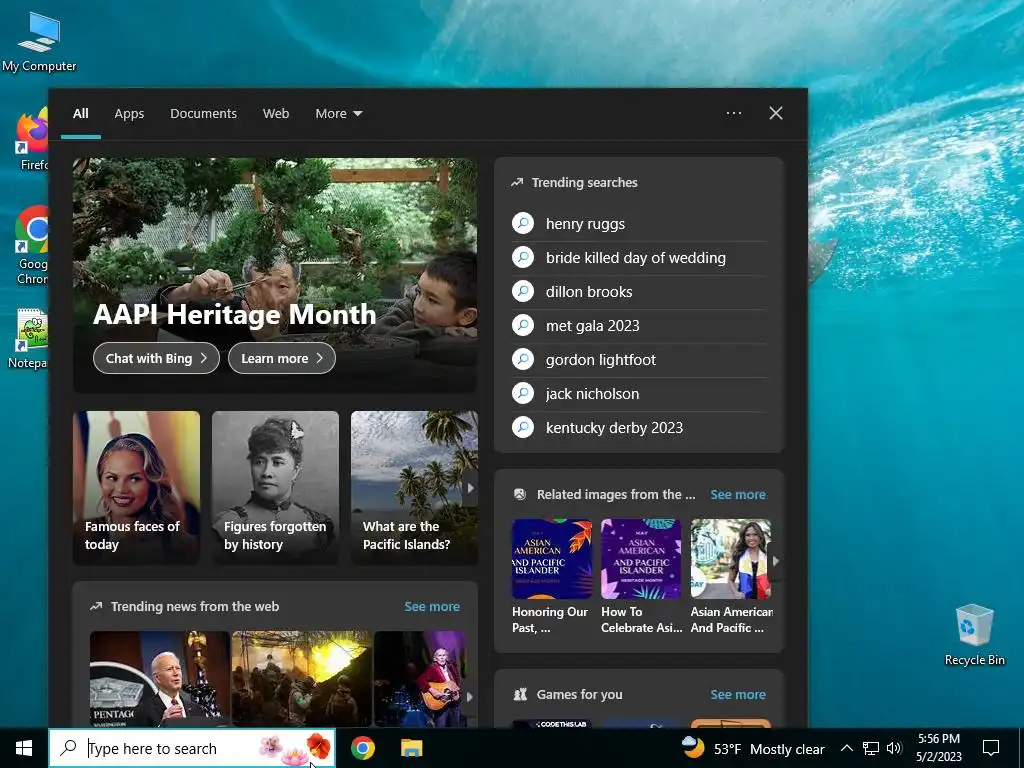Open the Asian American And Pacific image
This screenshot has width=1024, height=768.
[731, 559]
